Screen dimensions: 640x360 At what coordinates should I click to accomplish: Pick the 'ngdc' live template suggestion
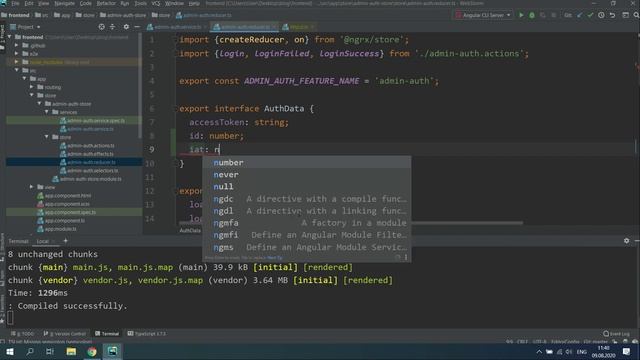click(x=307, y=199)
